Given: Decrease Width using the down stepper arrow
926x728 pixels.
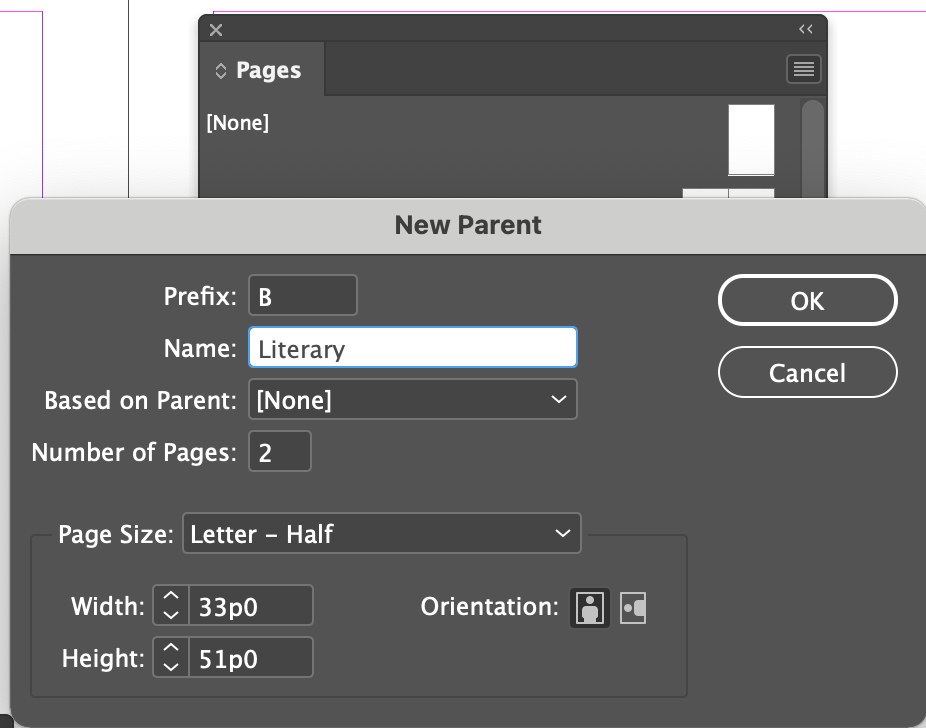Looking at the screenshot, I should point(171,615).
